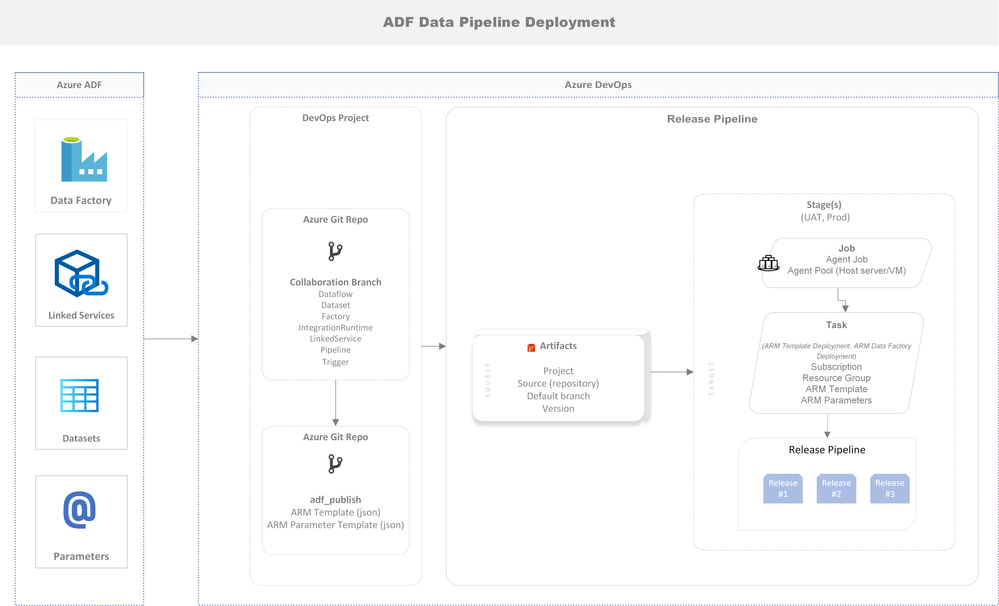Select the Parameters at-sign icon
999x606 pixels.
point(80,510)
